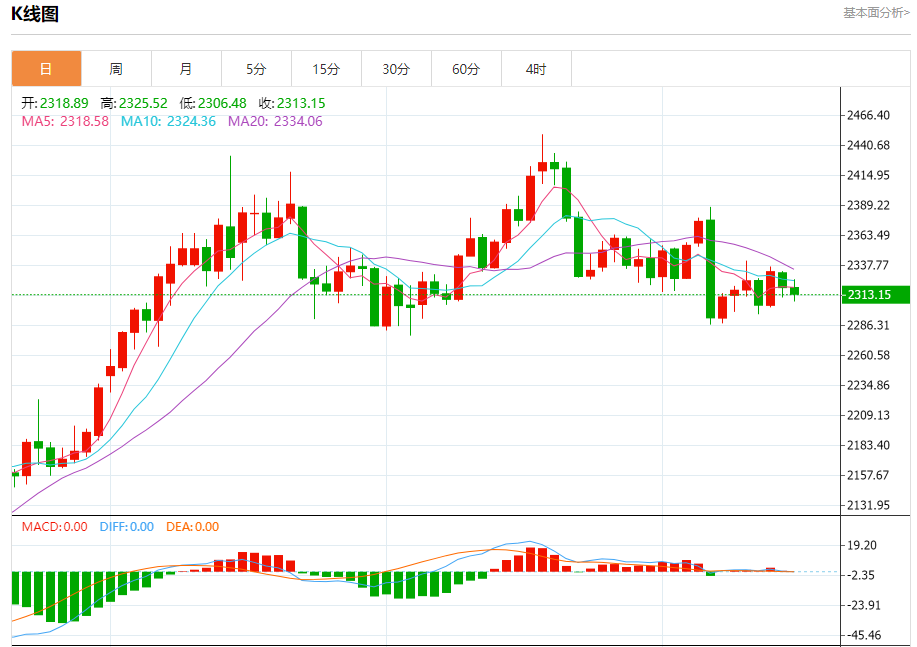The width and height of the screenshot is (917, 647).
Task: Click the MACD value label
Action: [x=54, y=527]
